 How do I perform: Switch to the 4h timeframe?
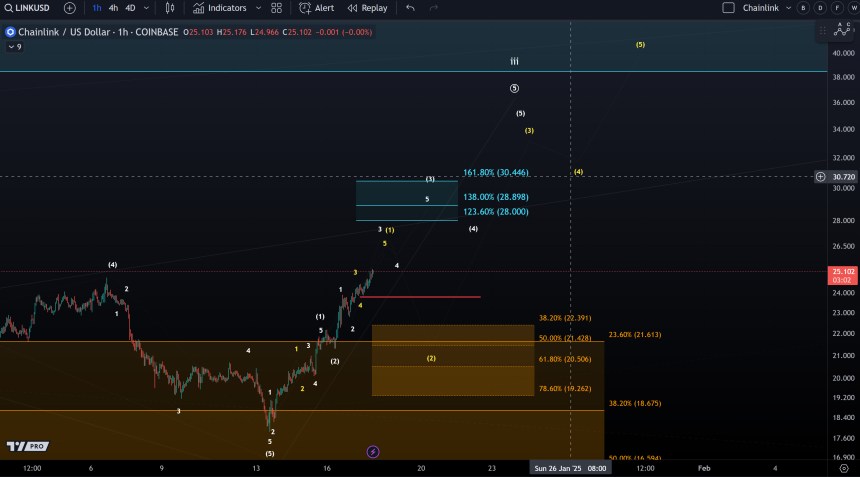click(x=113, y=8)
